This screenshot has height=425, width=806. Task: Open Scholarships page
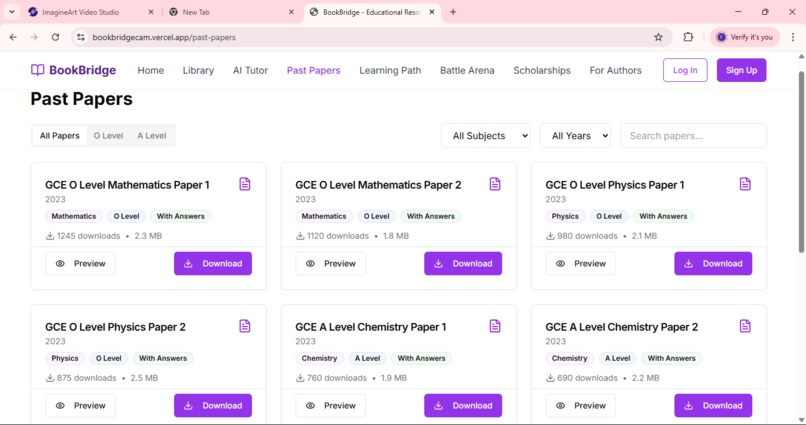pyautogui.click(x=542, y=70)
